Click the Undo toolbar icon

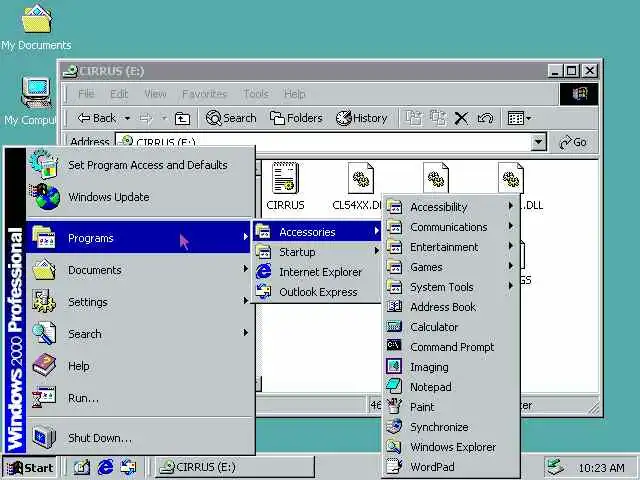[x=485, y=118]
